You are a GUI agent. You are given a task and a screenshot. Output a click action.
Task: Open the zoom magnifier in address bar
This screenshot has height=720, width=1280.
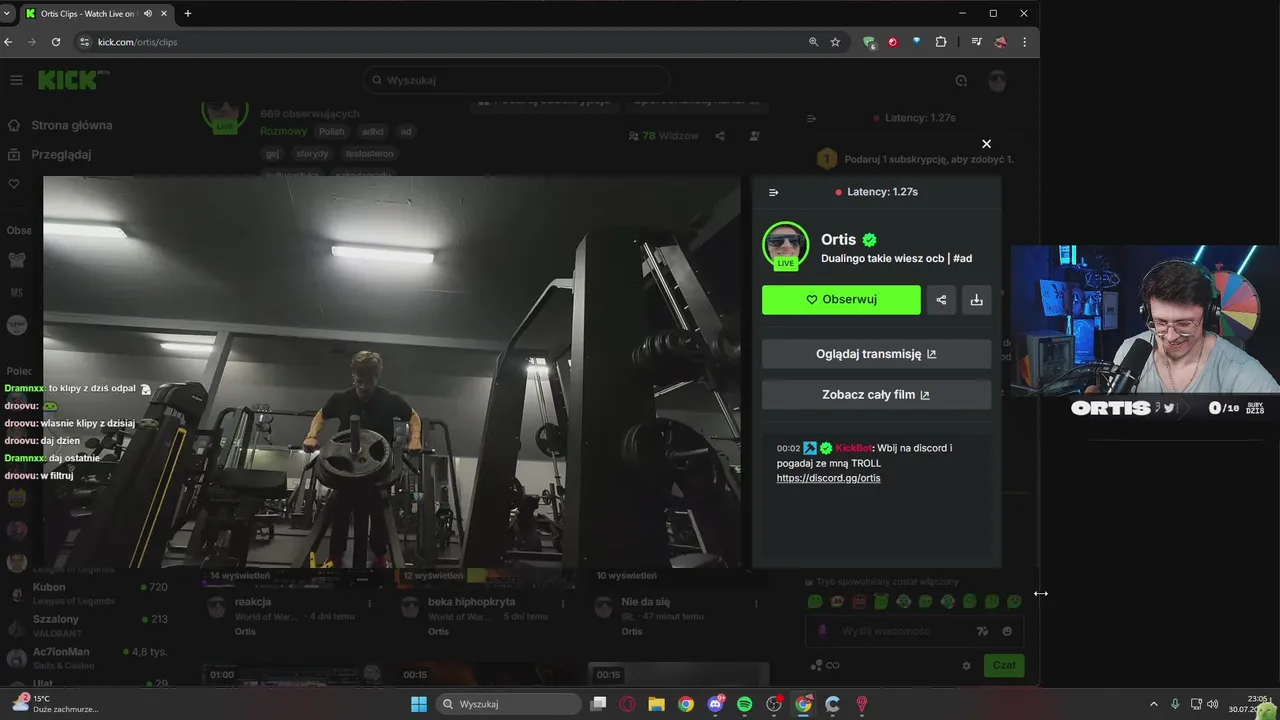814,42
